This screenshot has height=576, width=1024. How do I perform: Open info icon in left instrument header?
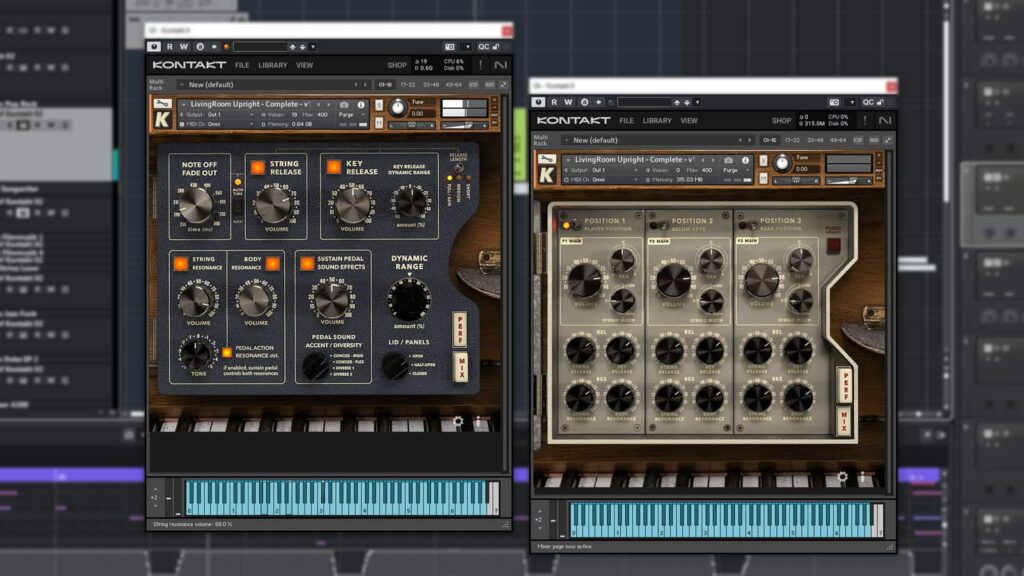click(x=360, y=104)
